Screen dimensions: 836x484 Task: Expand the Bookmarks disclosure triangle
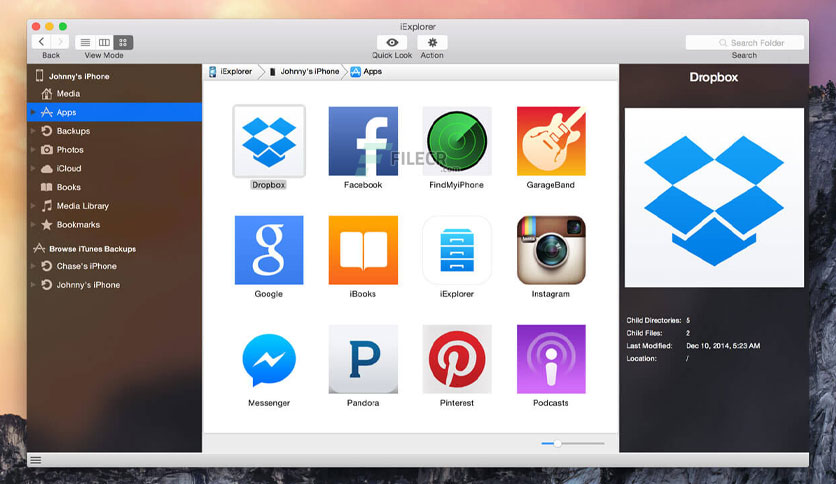[33, 224]
